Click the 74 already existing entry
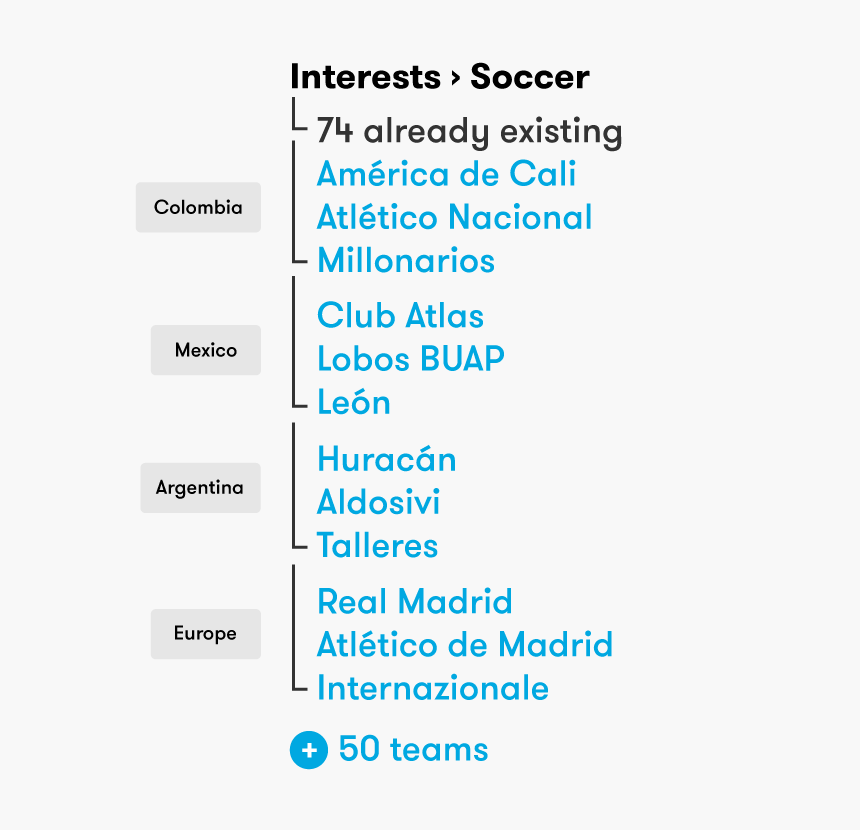Viewport: 860px width, 830px height. click(469, 132)
